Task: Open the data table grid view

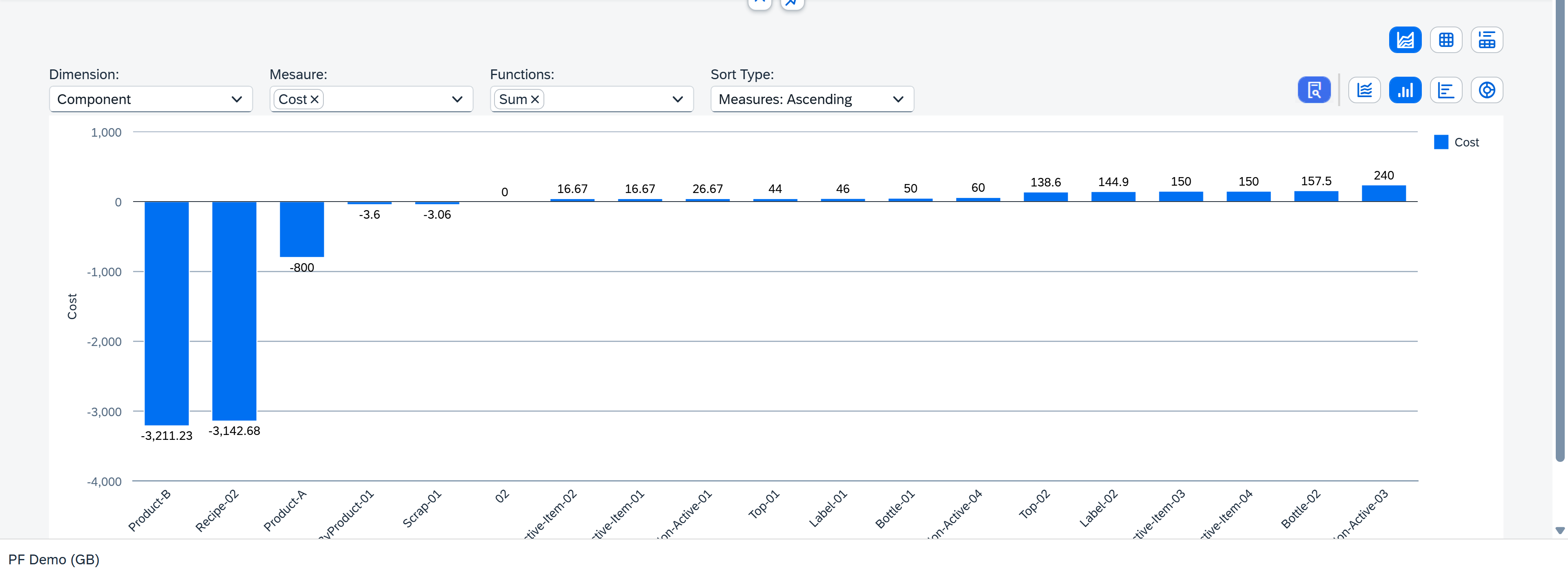Action: pyautogui.click(x=1446, y=40)
